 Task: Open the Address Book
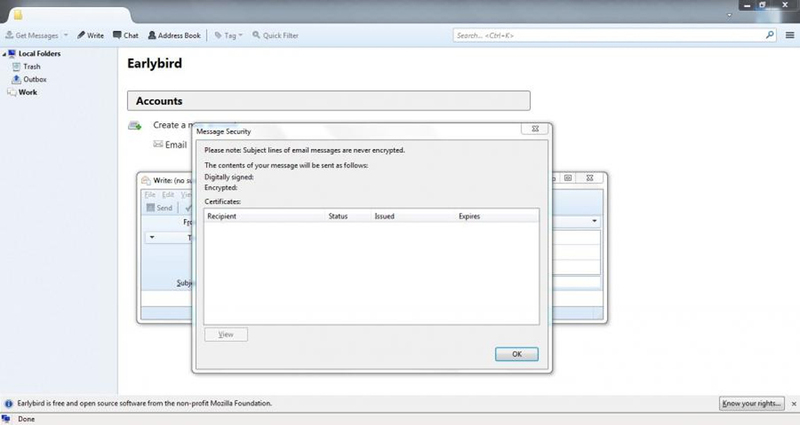(174, 35)
